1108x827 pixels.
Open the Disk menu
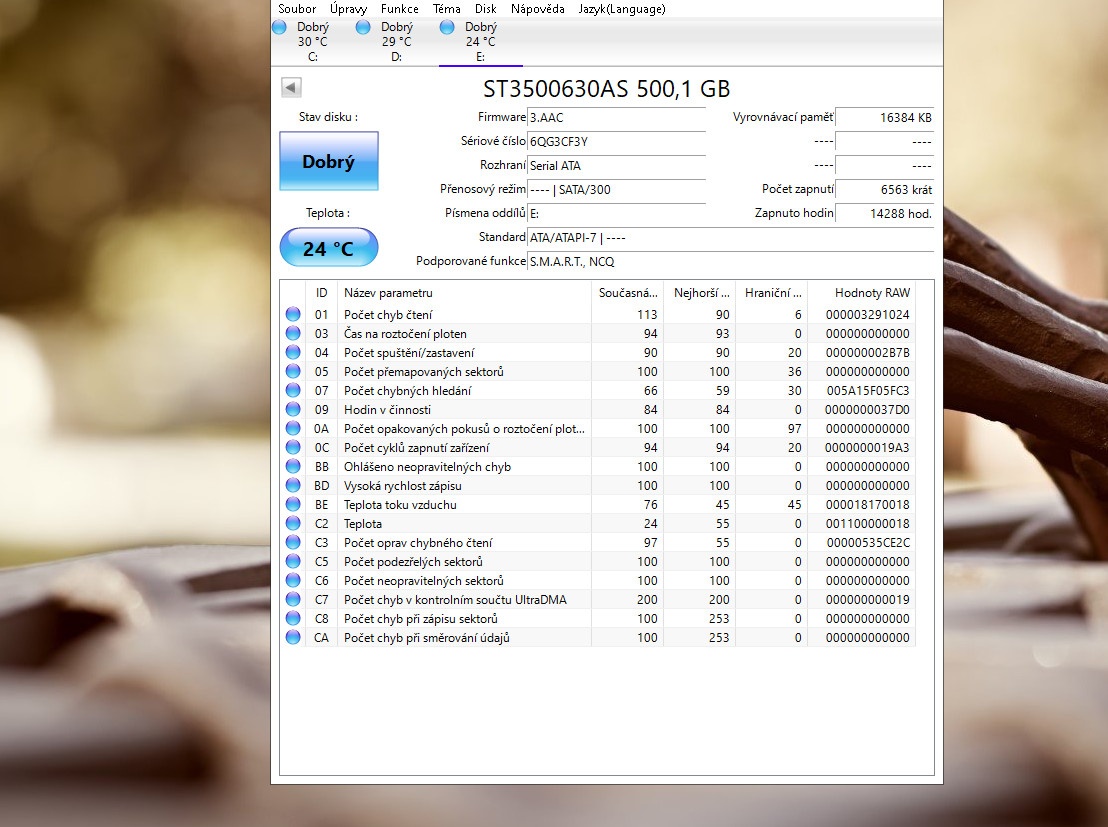pyautogui.click(x=485, y=8)
